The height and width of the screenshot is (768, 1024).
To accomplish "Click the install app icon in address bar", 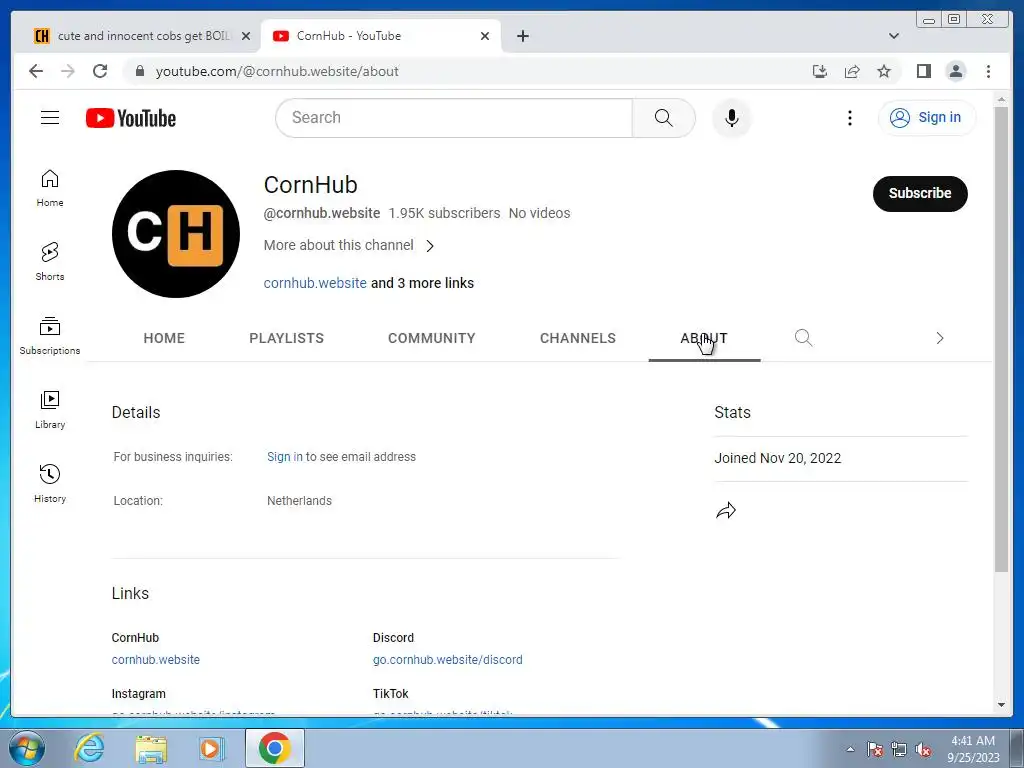I will point(820,71).
